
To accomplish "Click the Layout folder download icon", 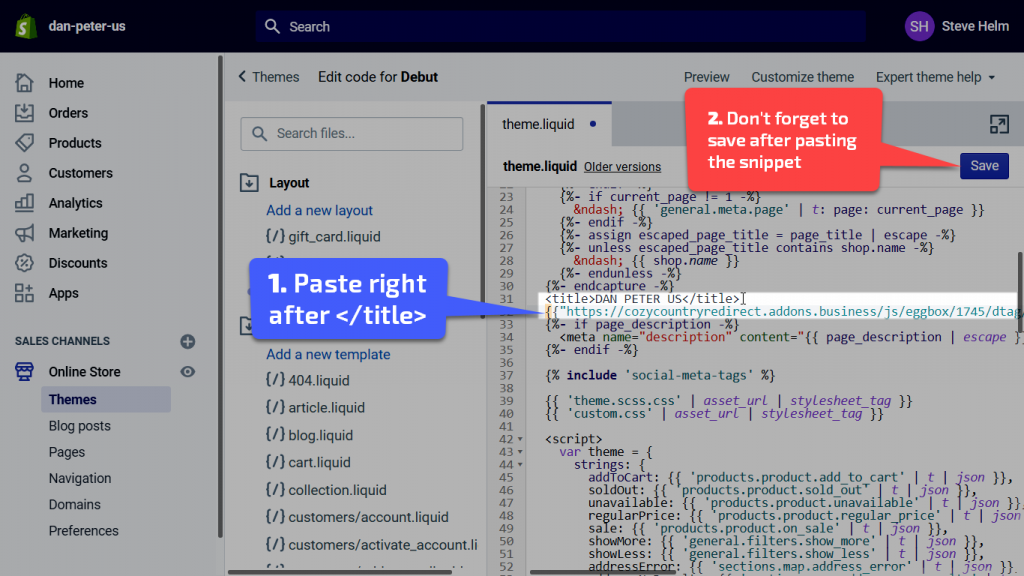I will coord(249,182).
